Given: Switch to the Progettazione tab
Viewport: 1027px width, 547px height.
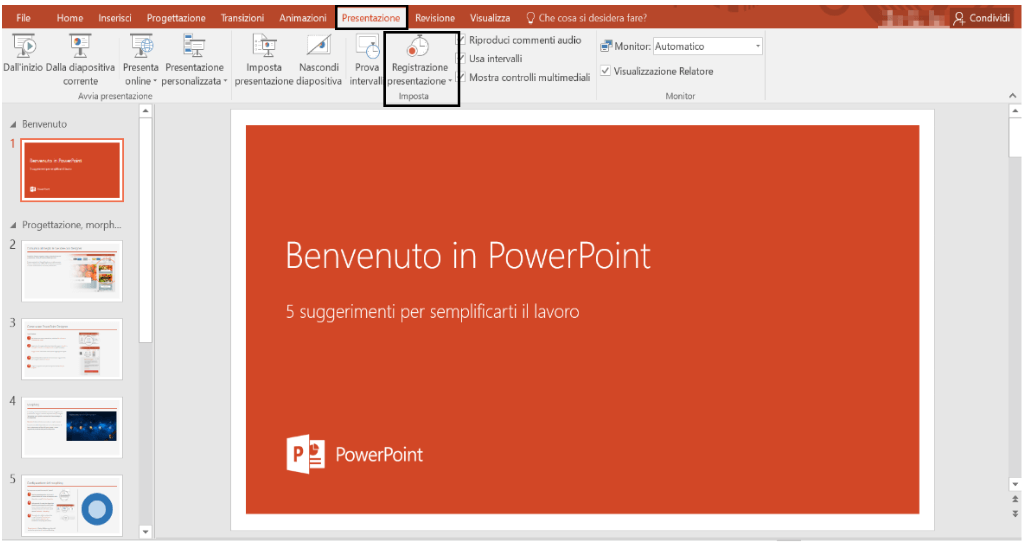Looking at the screenshot, I should click(x=176, y=18).
